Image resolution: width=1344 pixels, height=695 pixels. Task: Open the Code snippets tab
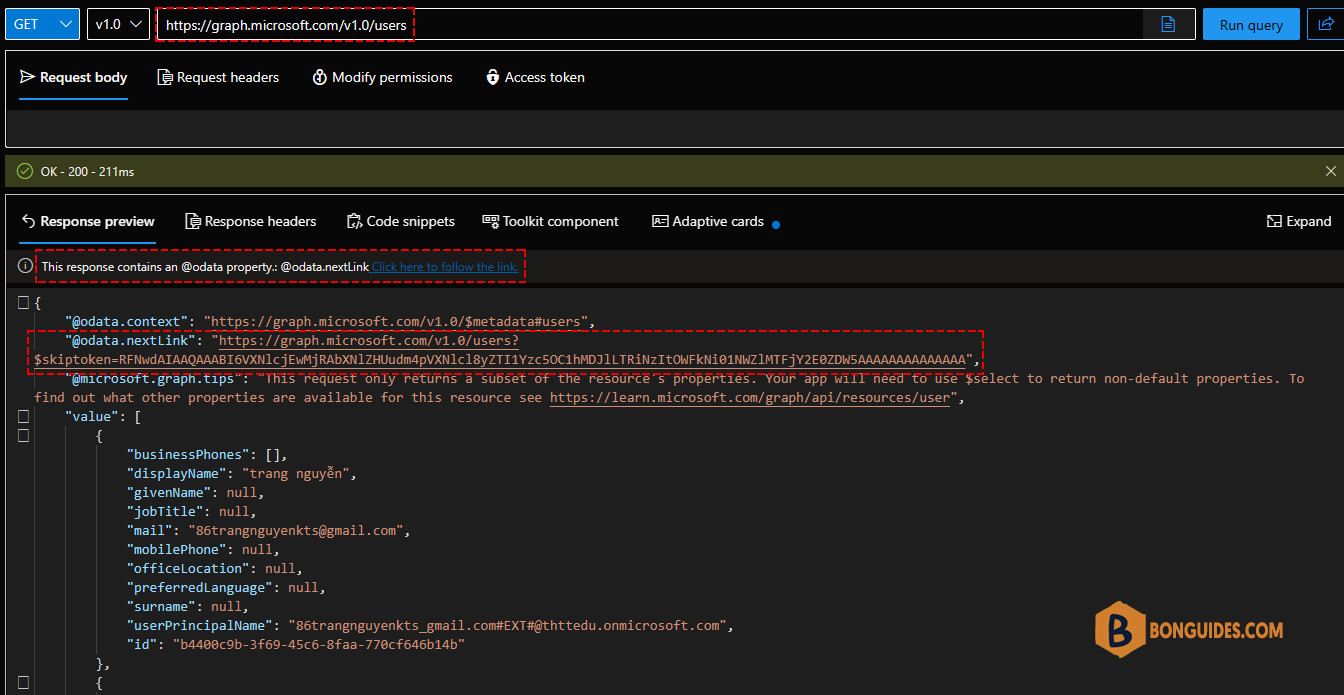coord(400,221)
